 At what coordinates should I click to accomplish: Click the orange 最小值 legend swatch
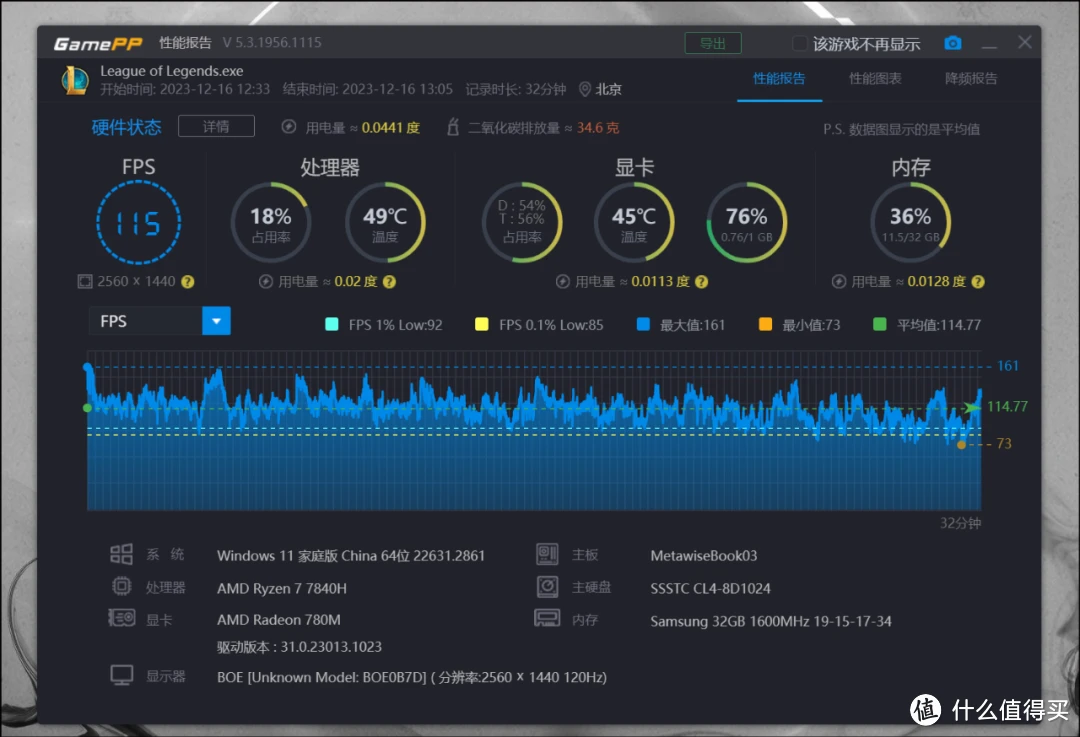tap(765, 324)
